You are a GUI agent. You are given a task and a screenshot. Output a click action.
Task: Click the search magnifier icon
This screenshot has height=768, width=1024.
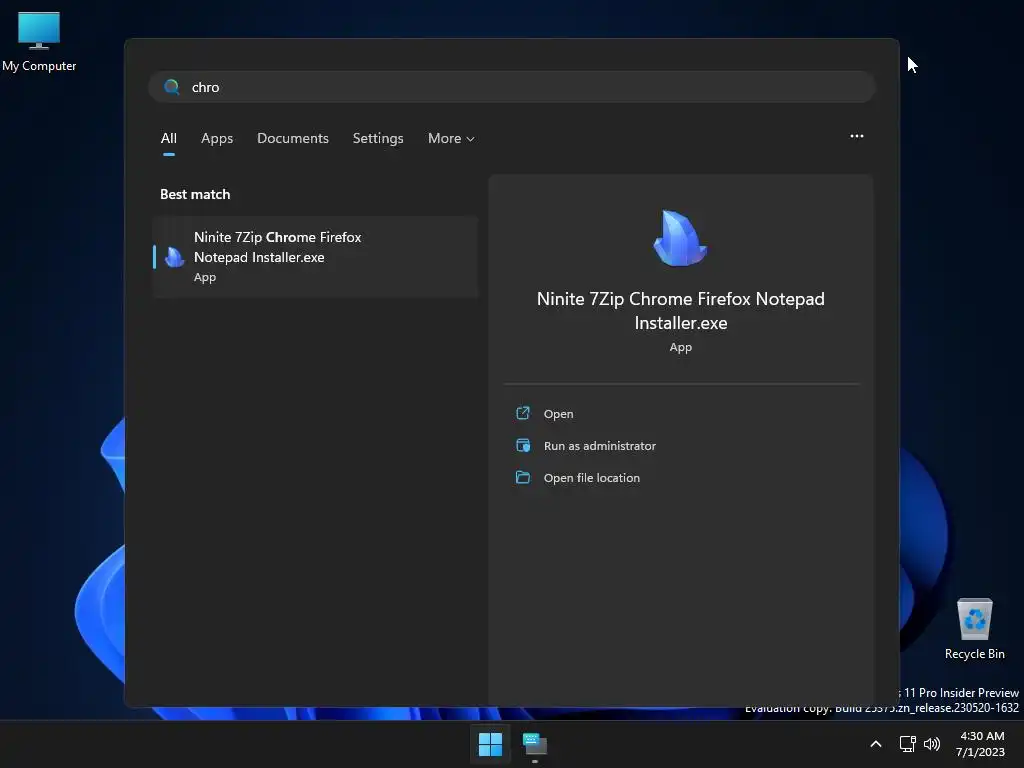[172, 87]
